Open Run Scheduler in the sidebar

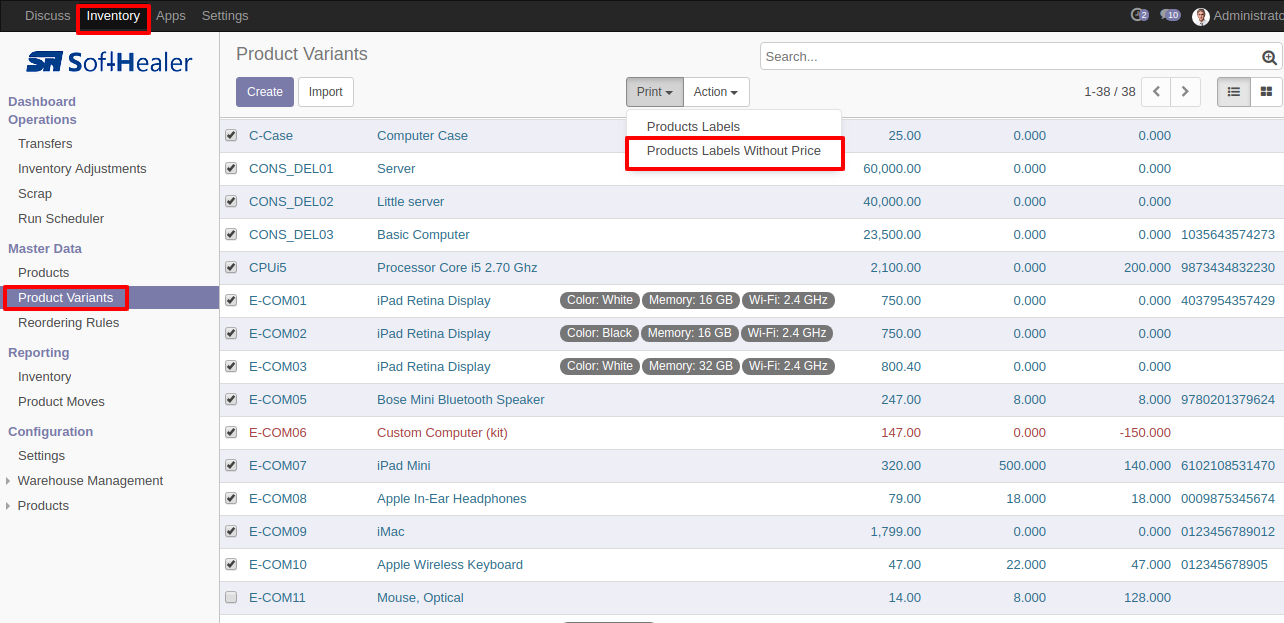61,219
